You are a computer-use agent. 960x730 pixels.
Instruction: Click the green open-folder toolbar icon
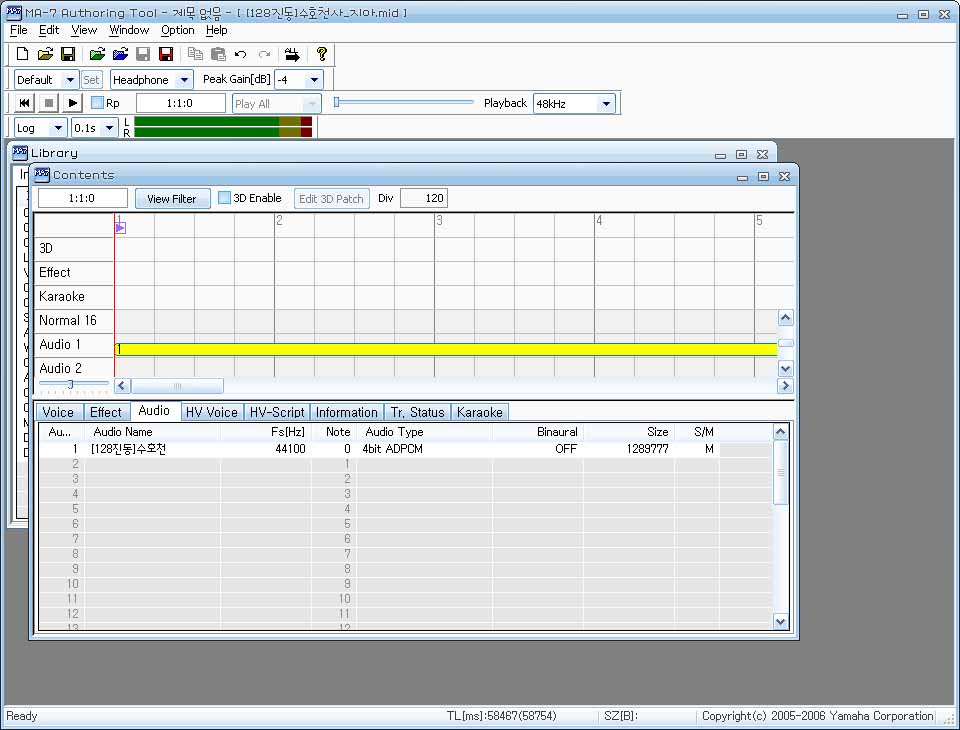[97, 54]
